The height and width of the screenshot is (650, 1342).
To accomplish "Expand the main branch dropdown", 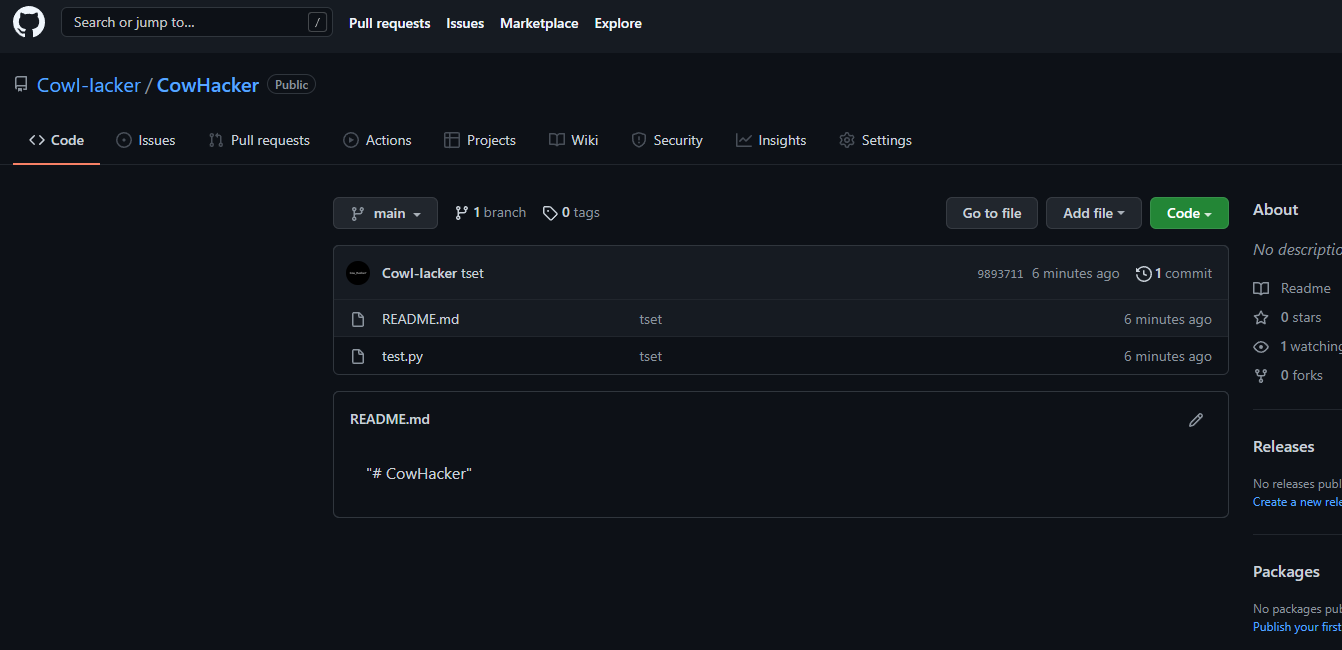I will [x=385, y=213].
